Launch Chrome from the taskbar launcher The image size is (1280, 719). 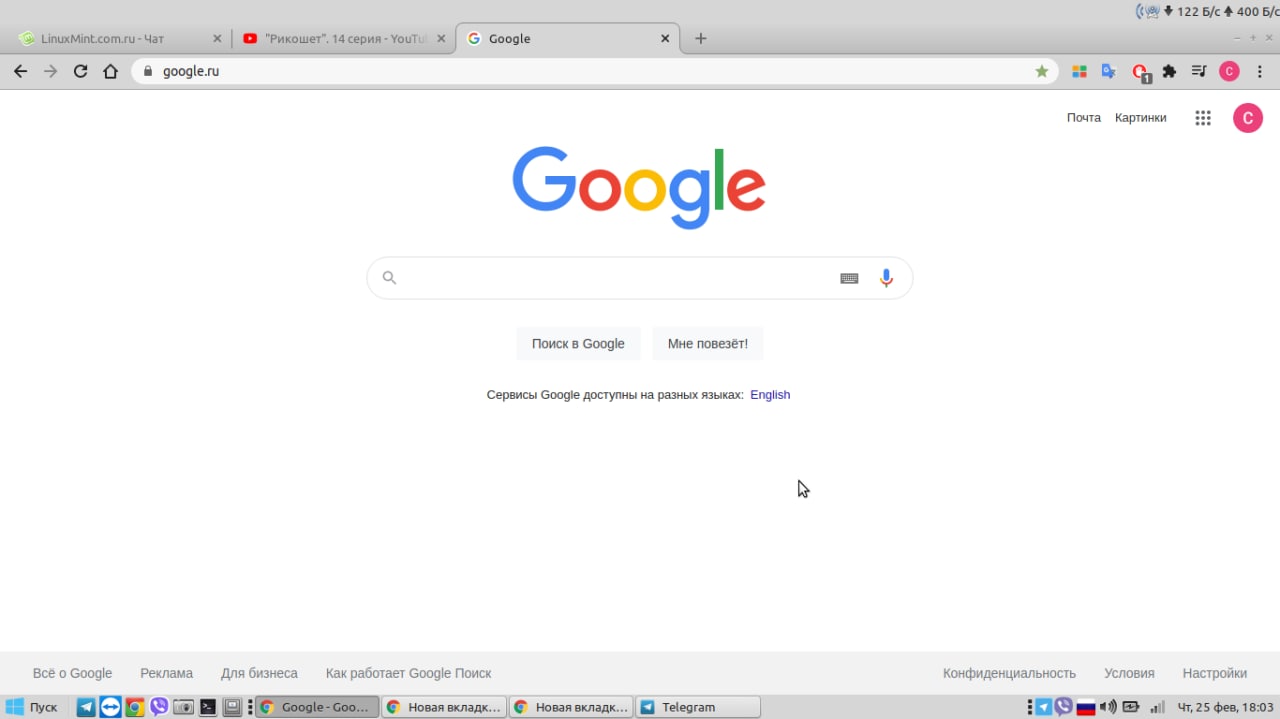pos(134,707)
